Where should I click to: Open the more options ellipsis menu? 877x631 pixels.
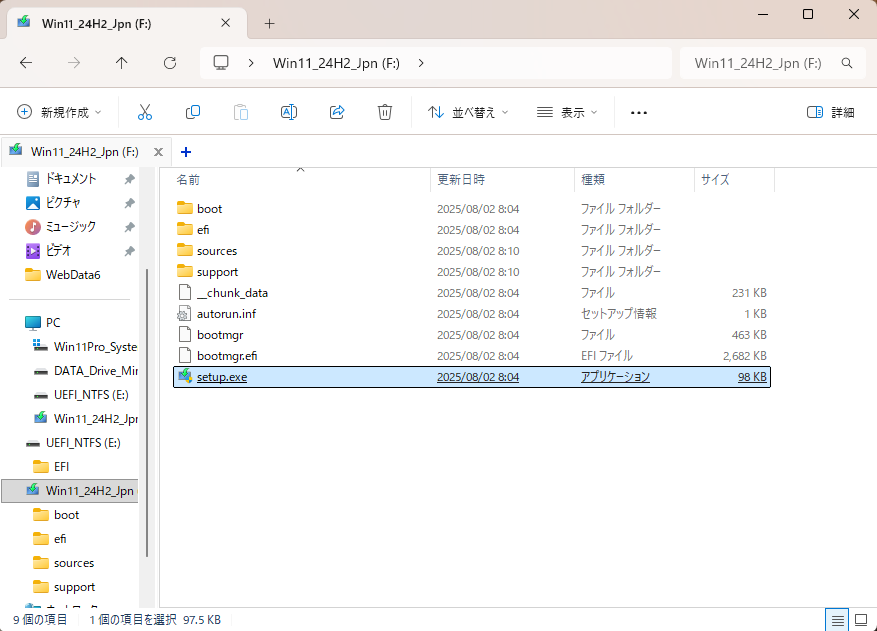(639, 112)
